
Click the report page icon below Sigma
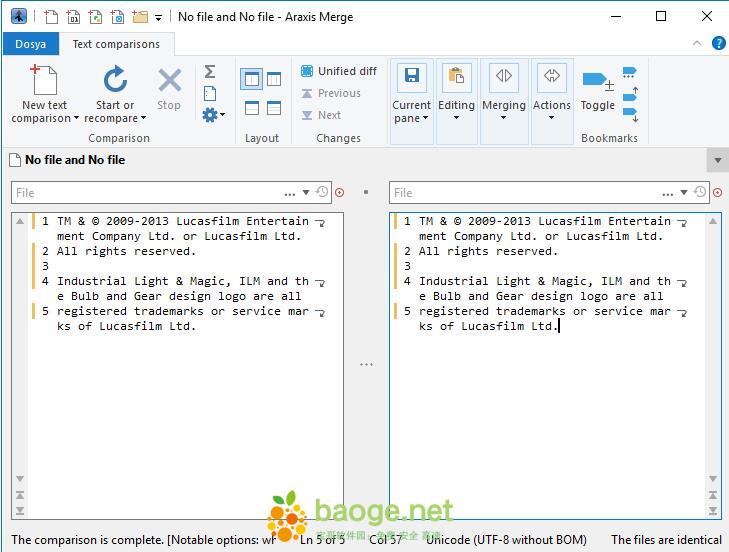[x=210, y=93]
